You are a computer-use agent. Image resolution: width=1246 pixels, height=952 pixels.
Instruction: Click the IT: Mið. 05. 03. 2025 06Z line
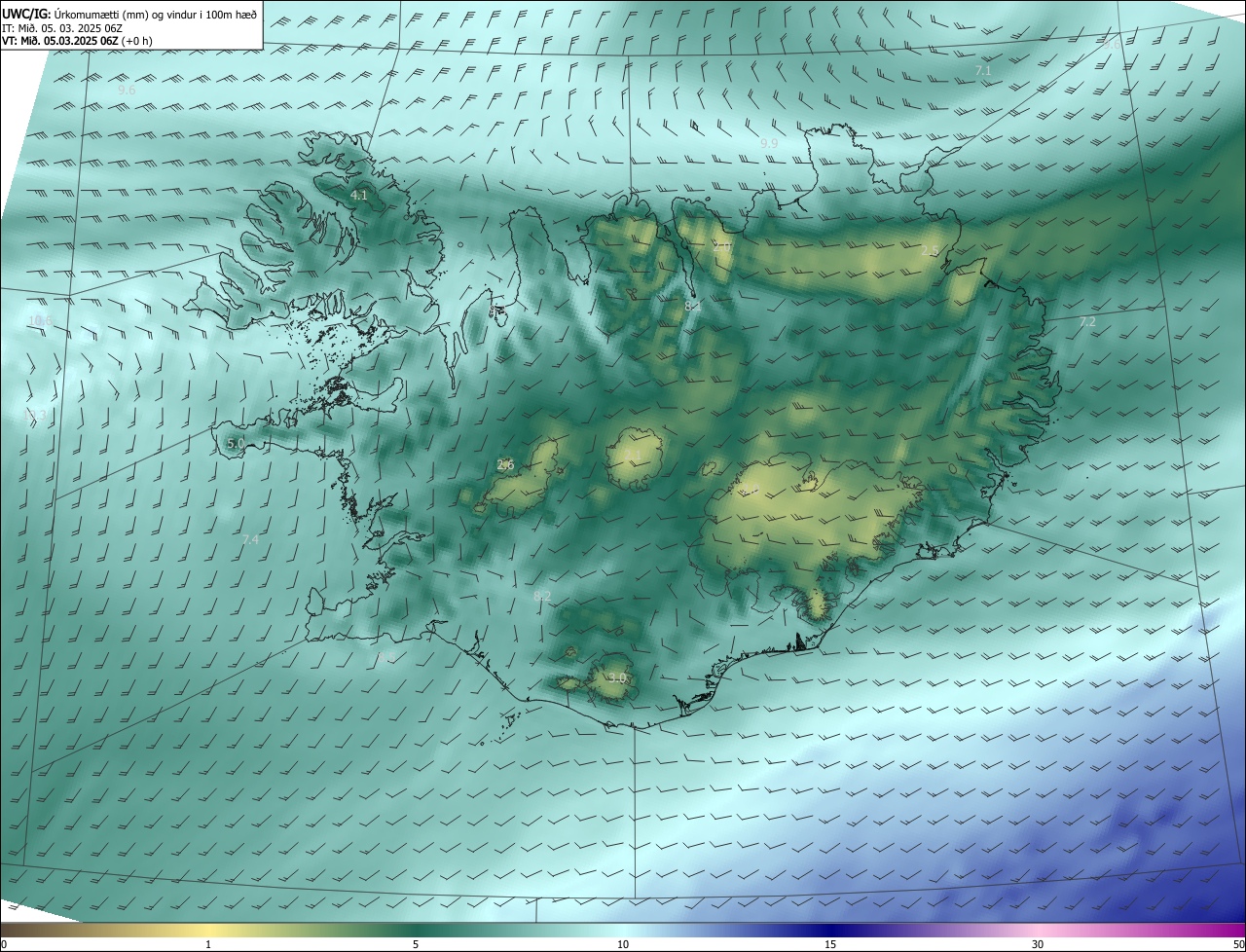tap(62, 27)
